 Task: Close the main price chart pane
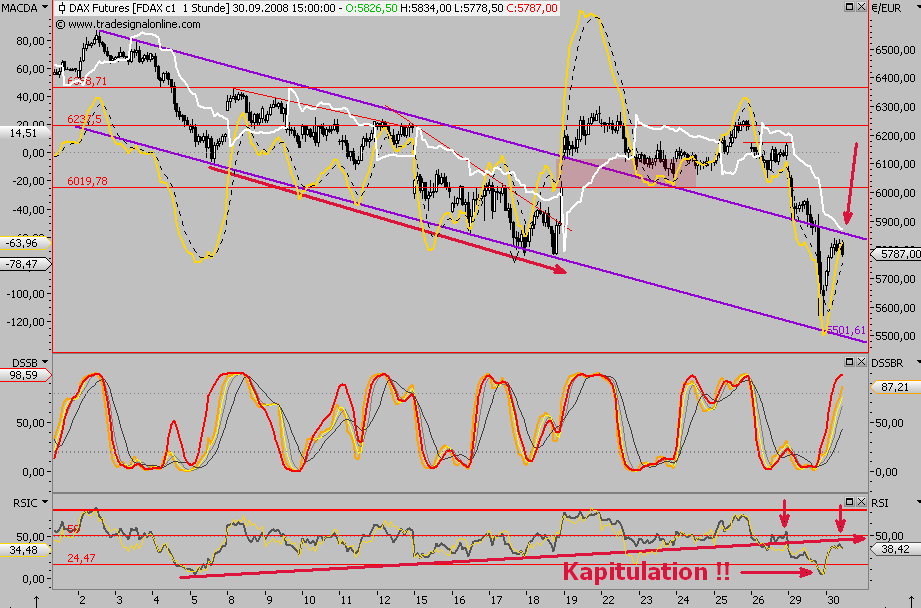861,6
